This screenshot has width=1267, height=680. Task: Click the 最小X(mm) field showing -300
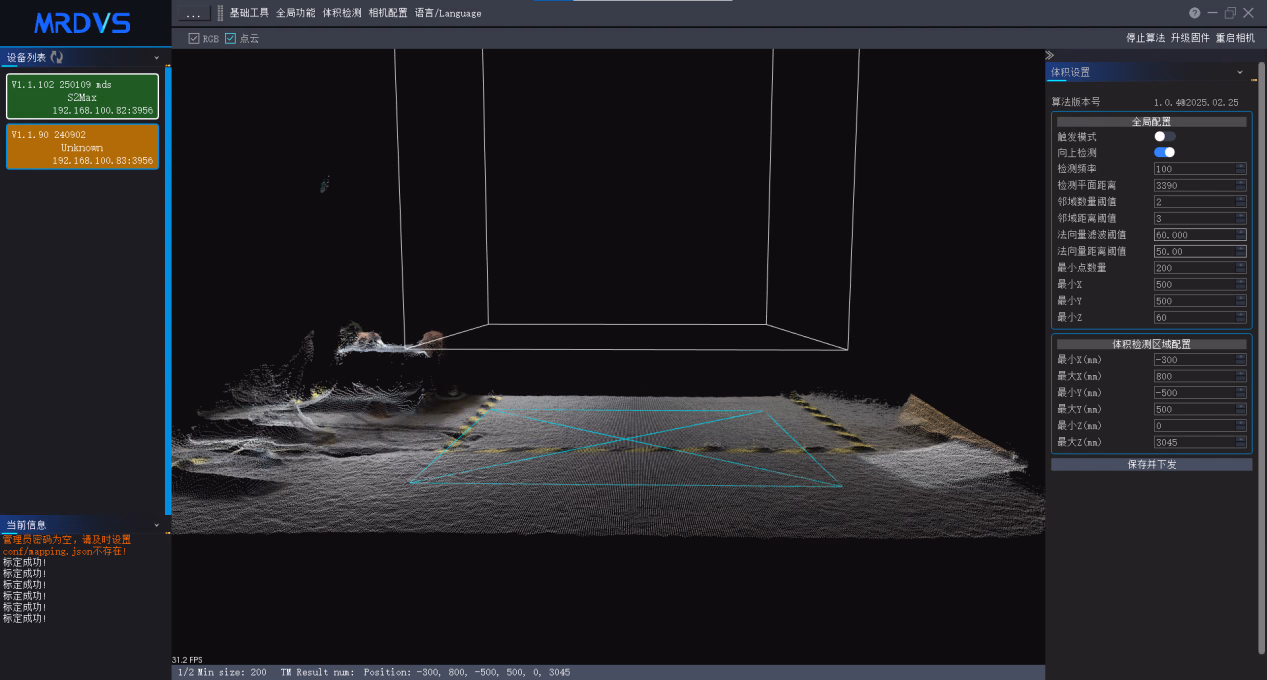[1200, 360]
